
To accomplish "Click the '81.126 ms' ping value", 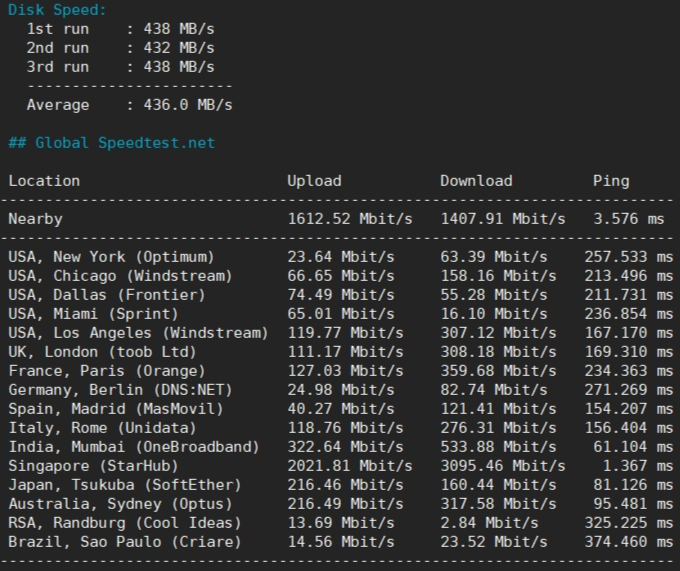I will click(x=633, y=486).
